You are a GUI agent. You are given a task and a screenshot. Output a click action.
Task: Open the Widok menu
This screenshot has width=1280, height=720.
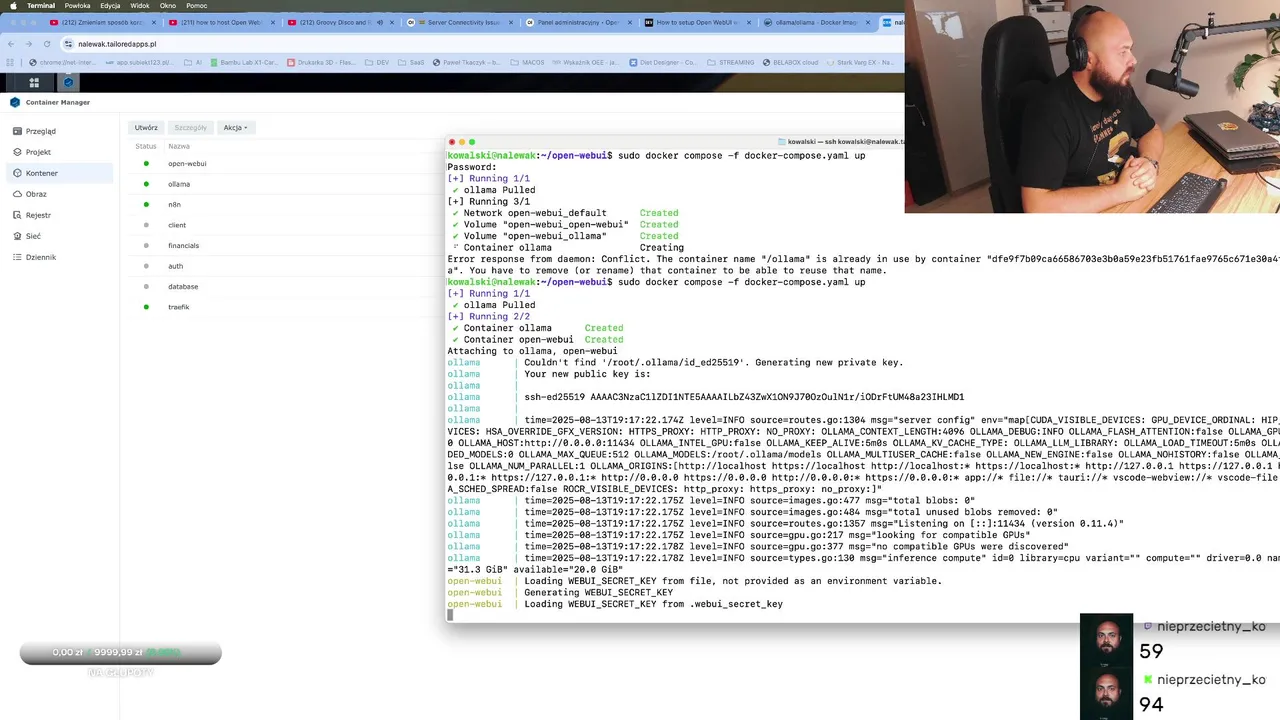point(140,6)
